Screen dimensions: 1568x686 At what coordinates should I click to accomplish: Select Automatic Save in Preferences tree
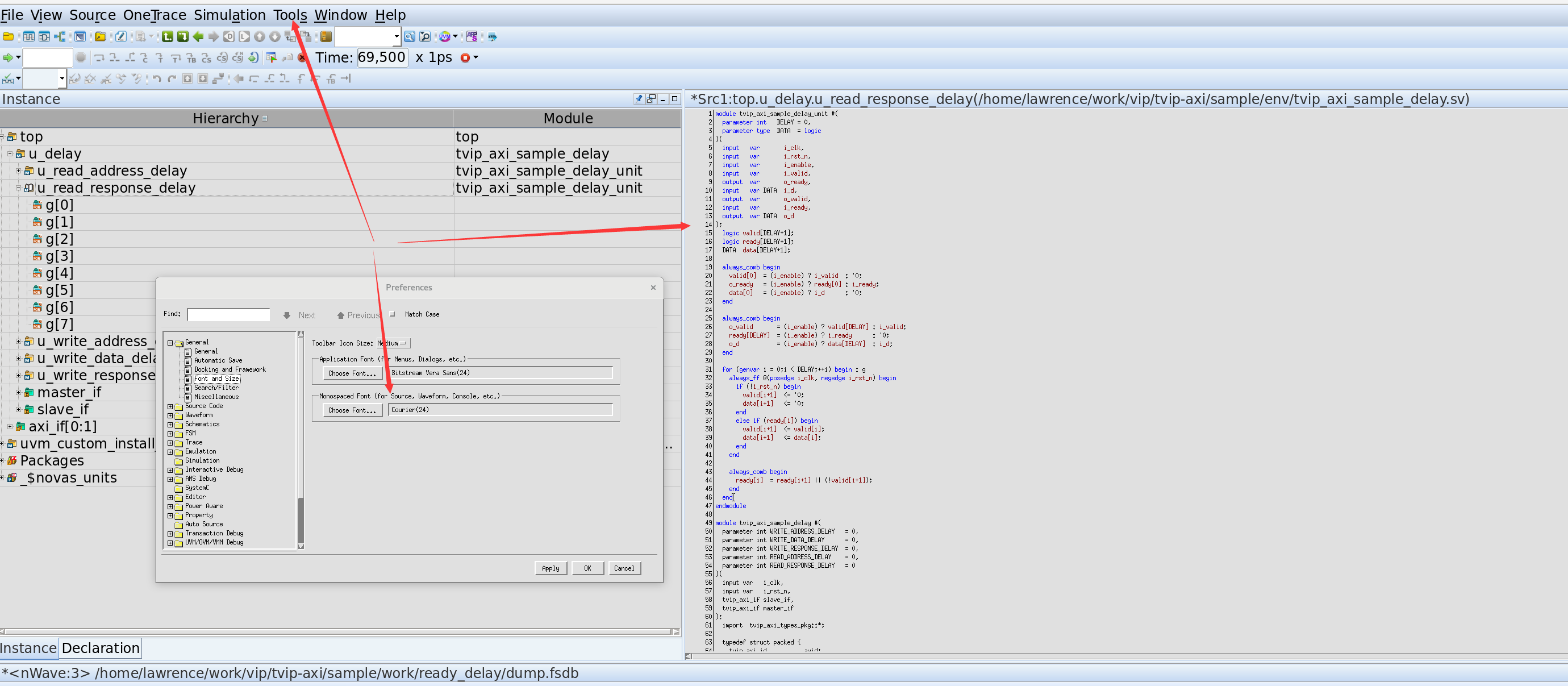pyautogui.click(x=218, y=360)
